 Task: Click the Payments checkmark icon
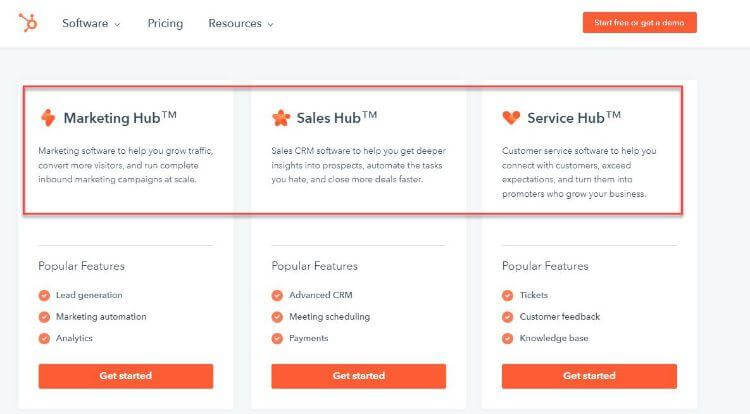click(x=277, y=338)
